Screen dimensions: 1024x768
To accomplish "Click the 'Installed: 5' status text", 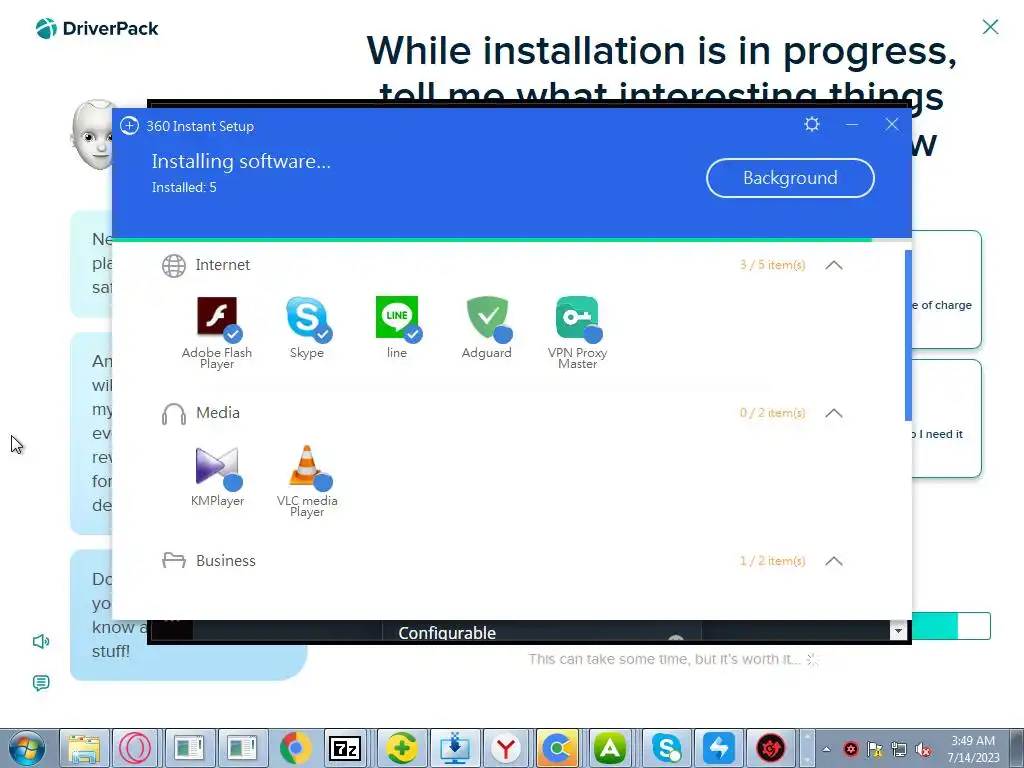I will [x=184, y=187].
